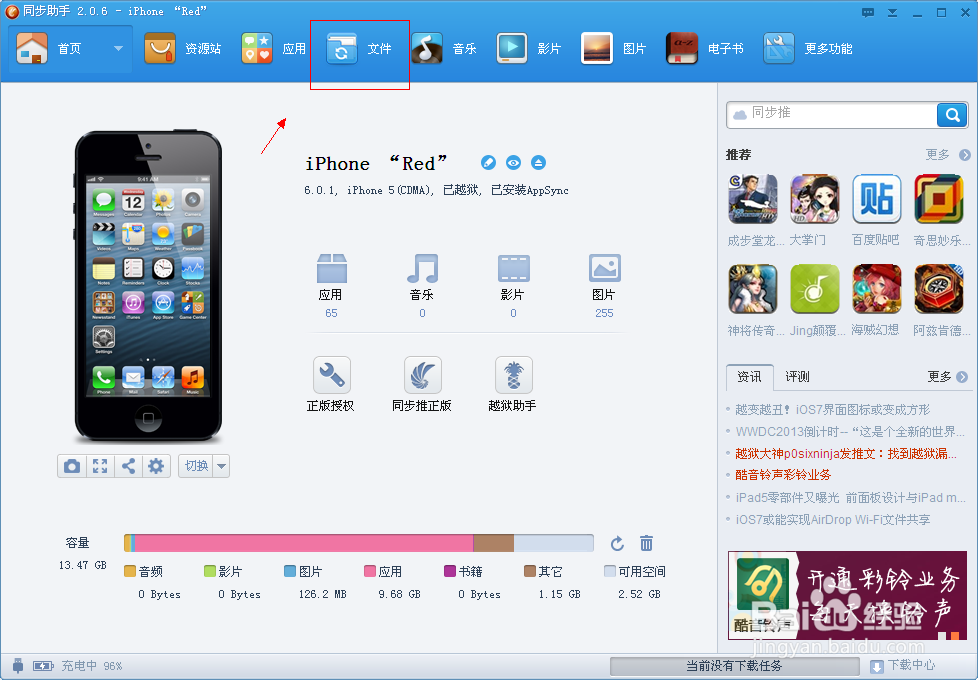This screenshot has width=978, height=680.
Task: Click the share icon below phone
Action: coord(128,466)
